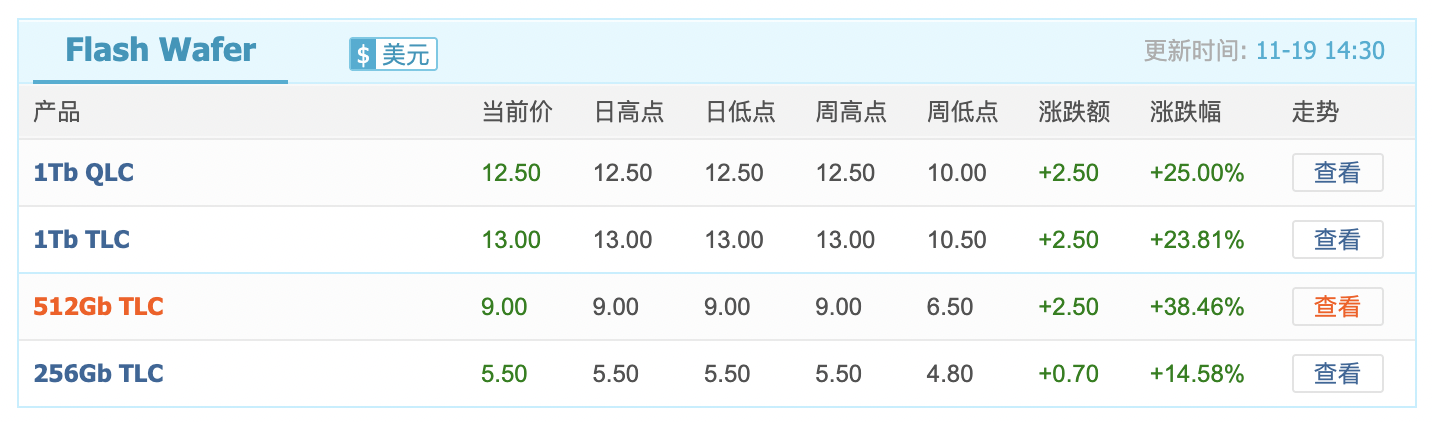Open the 512Gb TLC product link
The height and width of the screenshot is (422, 1432).
tap(98, 307)
